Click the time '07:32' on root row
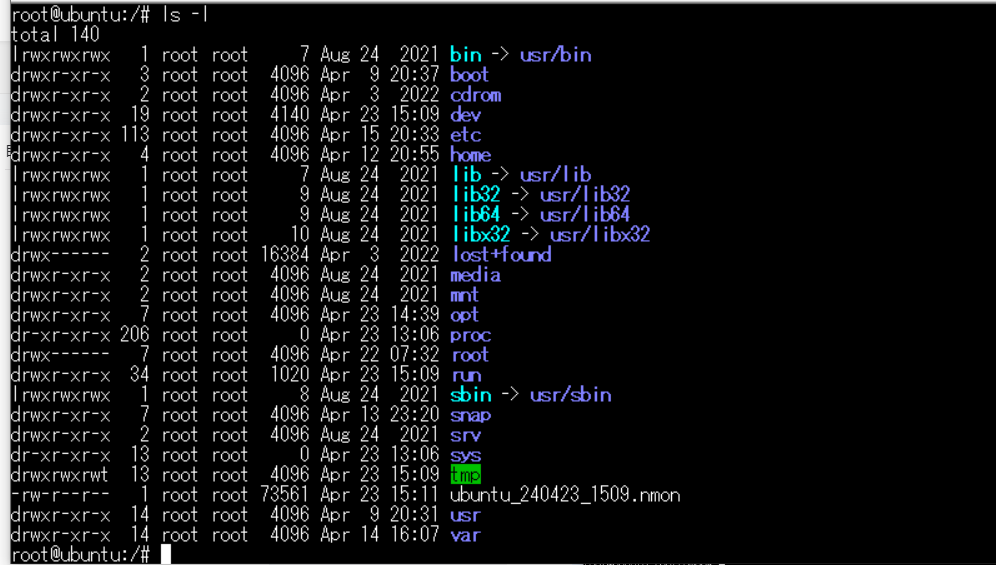The image size is (996, 565). tap(415, 355)
